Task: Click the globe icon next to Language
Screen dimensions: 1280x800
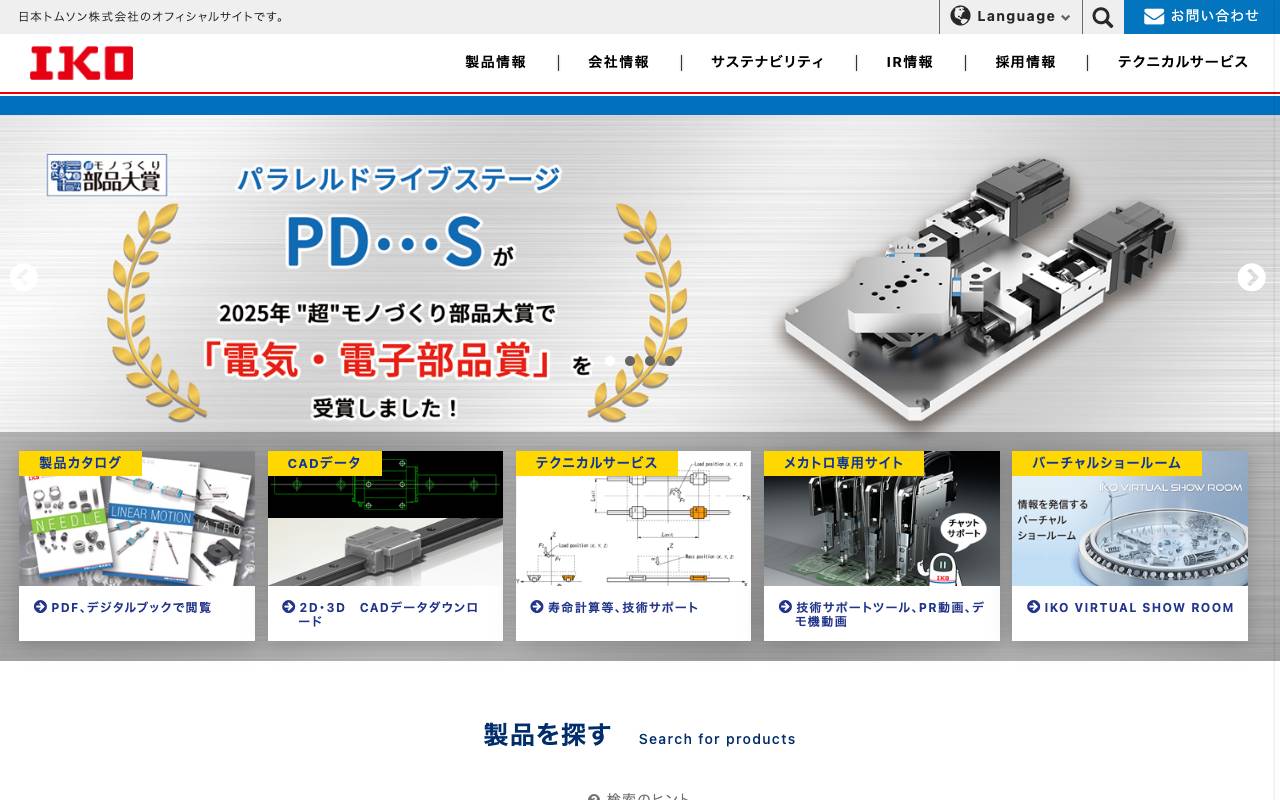Action: pyautogui.click(x=960, y=16)
